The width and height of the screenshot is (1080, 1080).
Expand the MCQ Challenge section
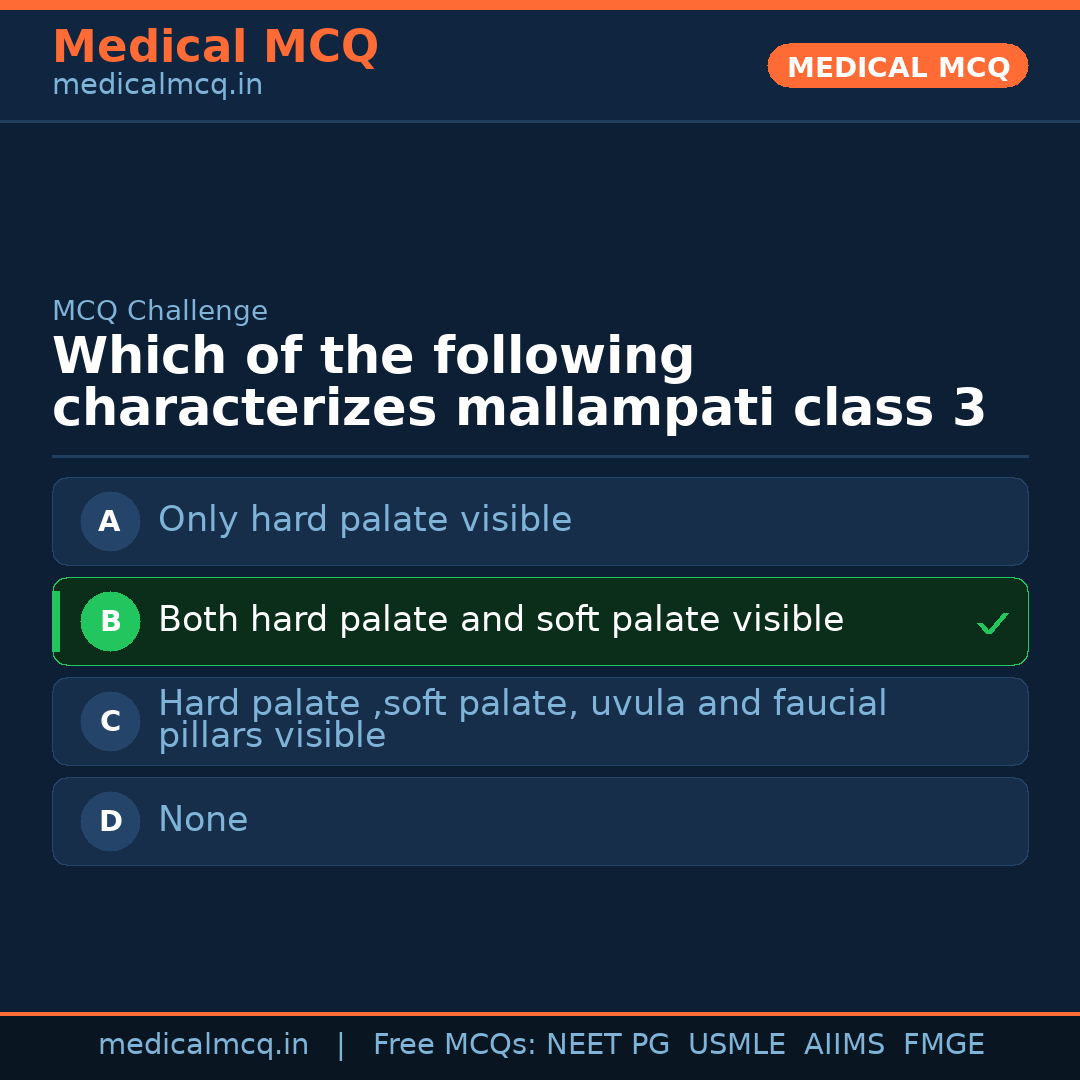coord(160,311)
